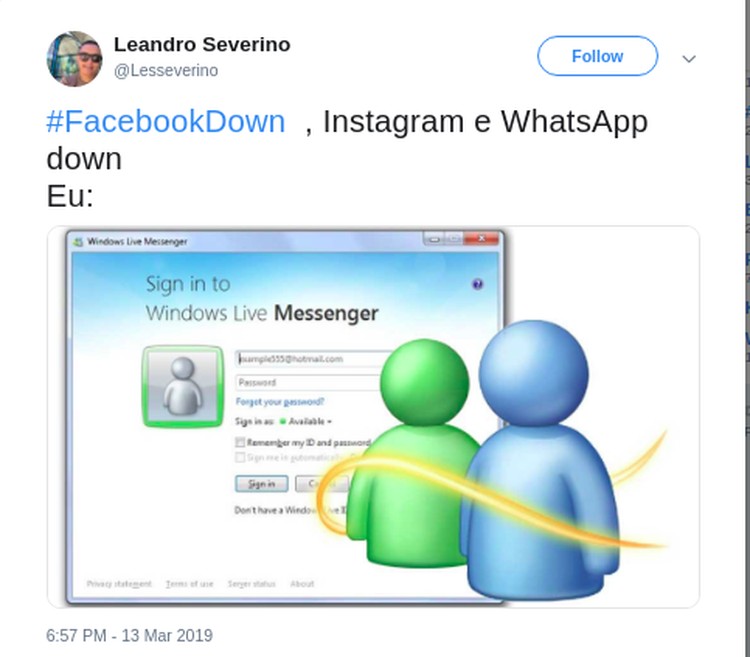Screen dimensions: 750x657
Task: Check Remember my ID and password
Action: pos(240,442)
